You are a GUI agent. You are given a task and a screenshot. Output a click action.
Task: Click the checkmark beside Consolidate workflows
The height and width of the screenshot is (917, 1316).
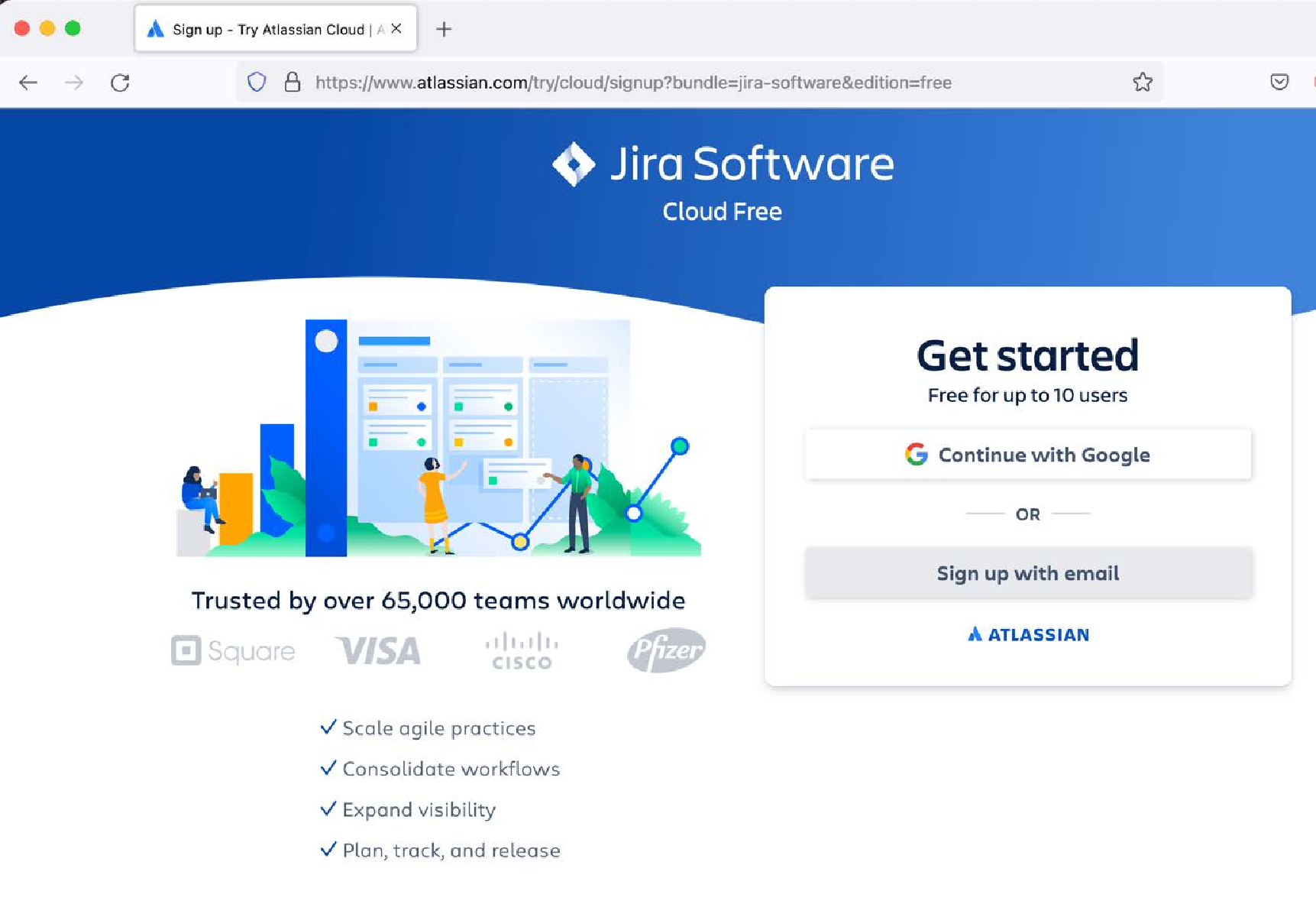coord(328,767)
